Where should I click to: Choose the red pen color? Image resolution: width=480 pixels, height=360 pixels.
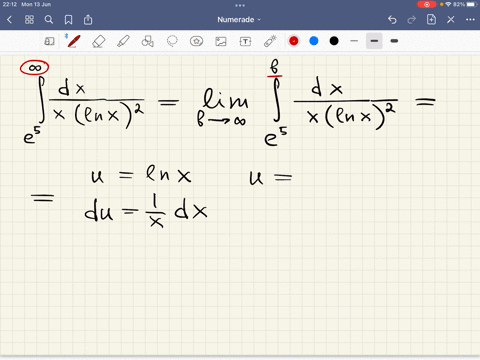coord(294,41)
